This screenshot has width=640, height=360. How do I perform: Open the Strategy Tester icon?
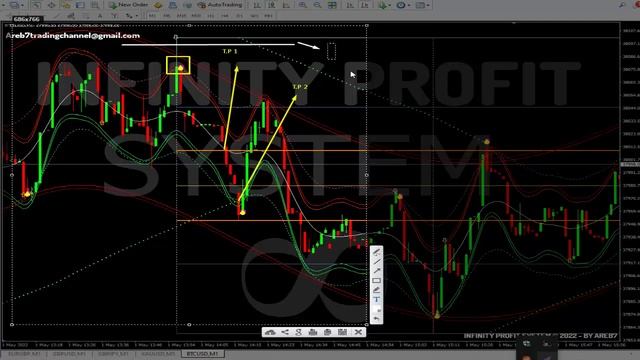coord(95,5)
